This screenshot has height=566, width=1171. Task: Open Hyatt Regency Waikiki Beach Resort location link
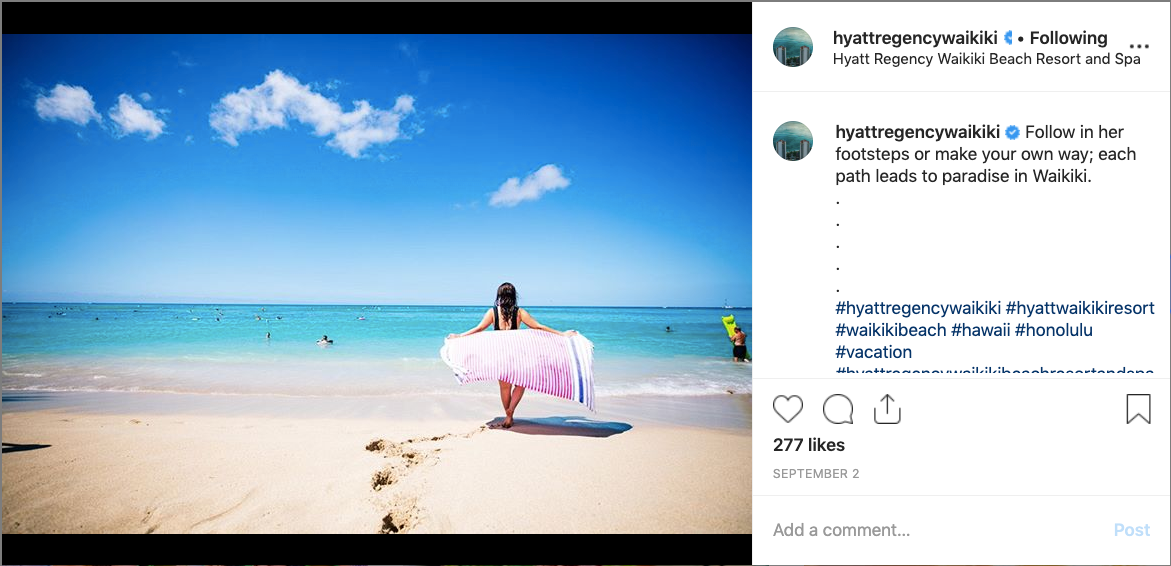pos(987,59)
